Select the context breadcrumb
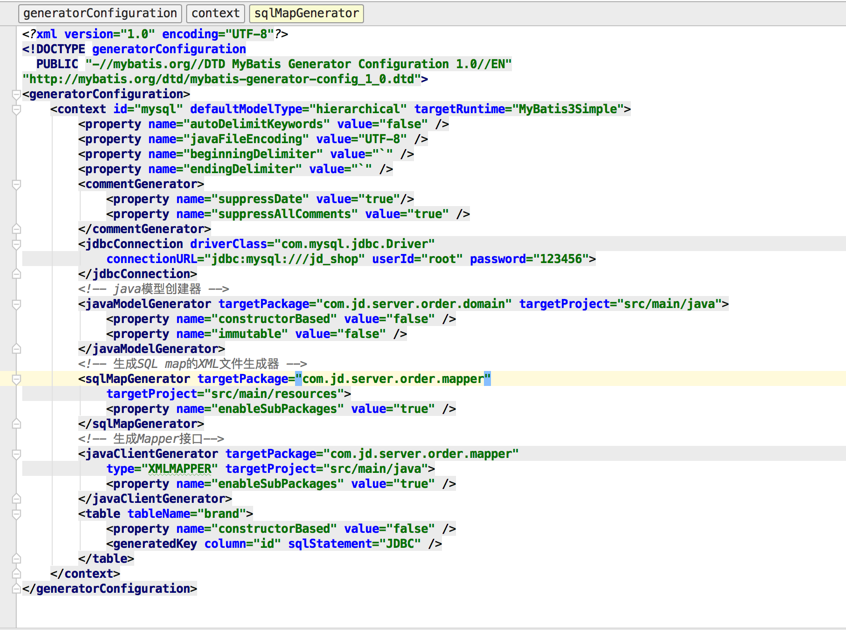Screen dimensions: 846x630 click(215, 13)
